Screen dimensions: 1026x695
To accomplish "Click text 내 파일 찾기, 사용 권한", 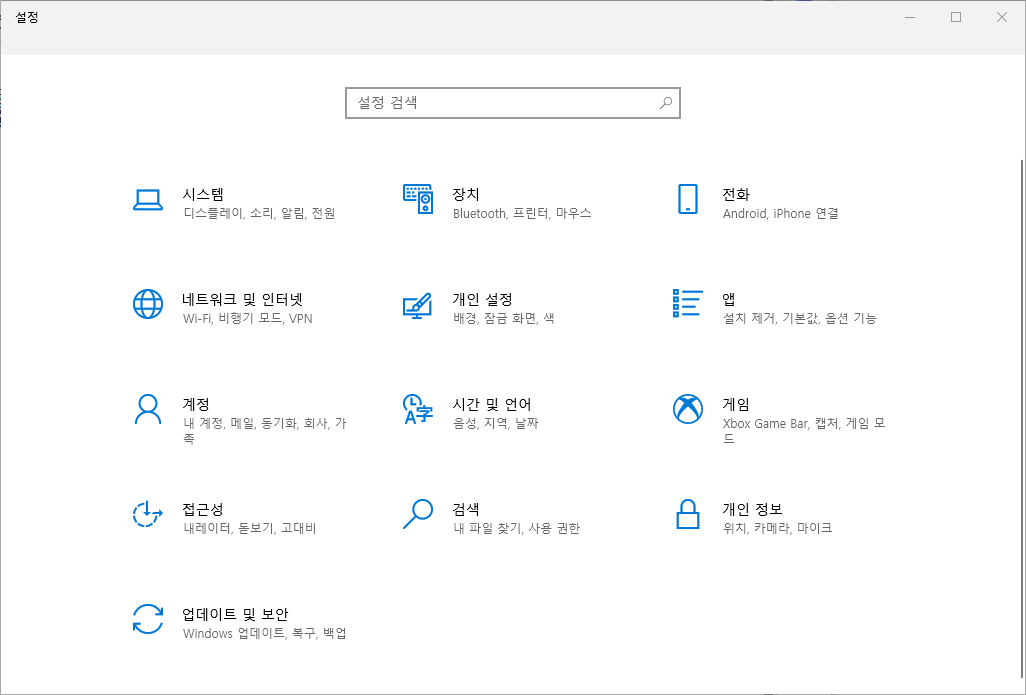I will (516, 528).
